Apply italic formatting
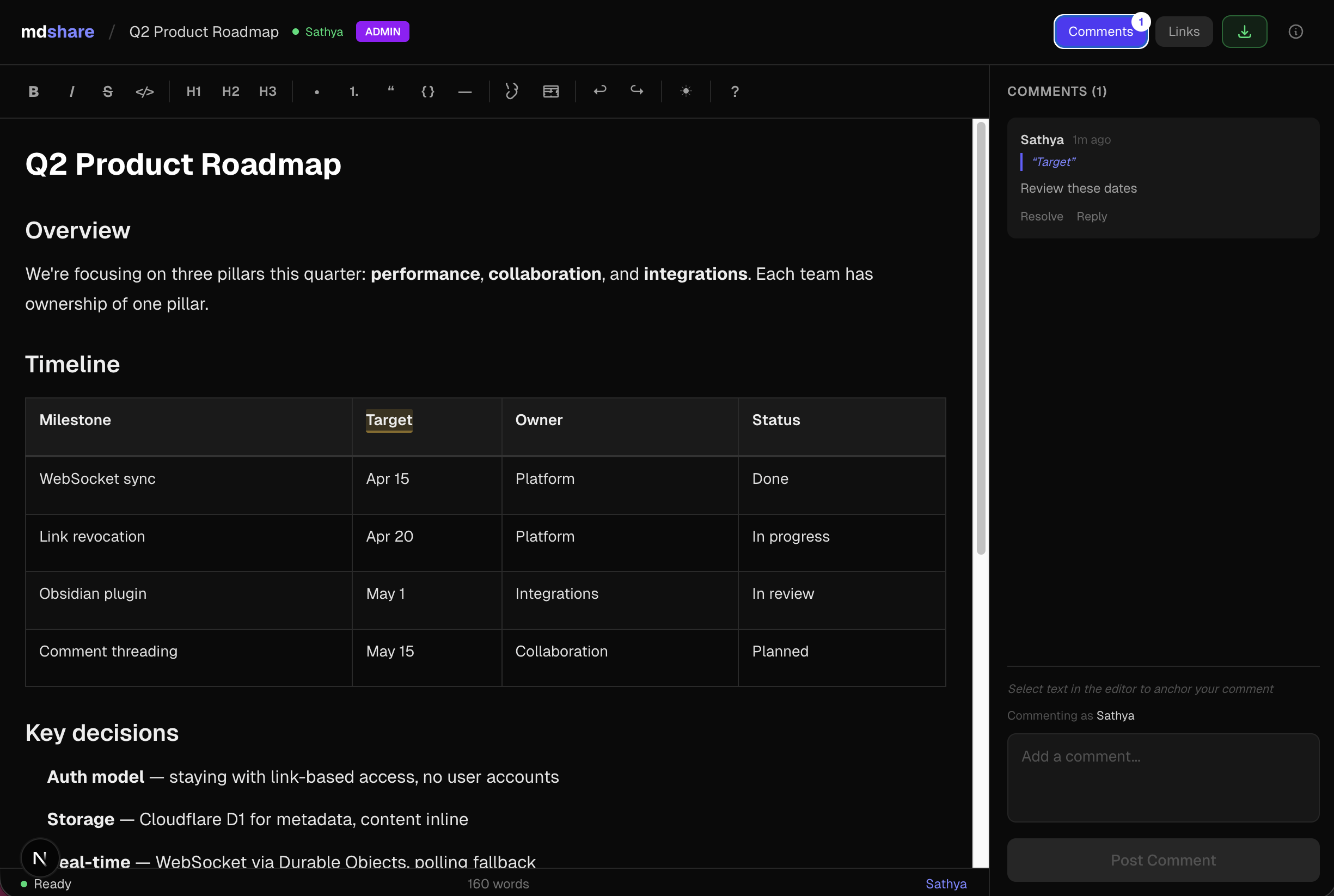 71,91
